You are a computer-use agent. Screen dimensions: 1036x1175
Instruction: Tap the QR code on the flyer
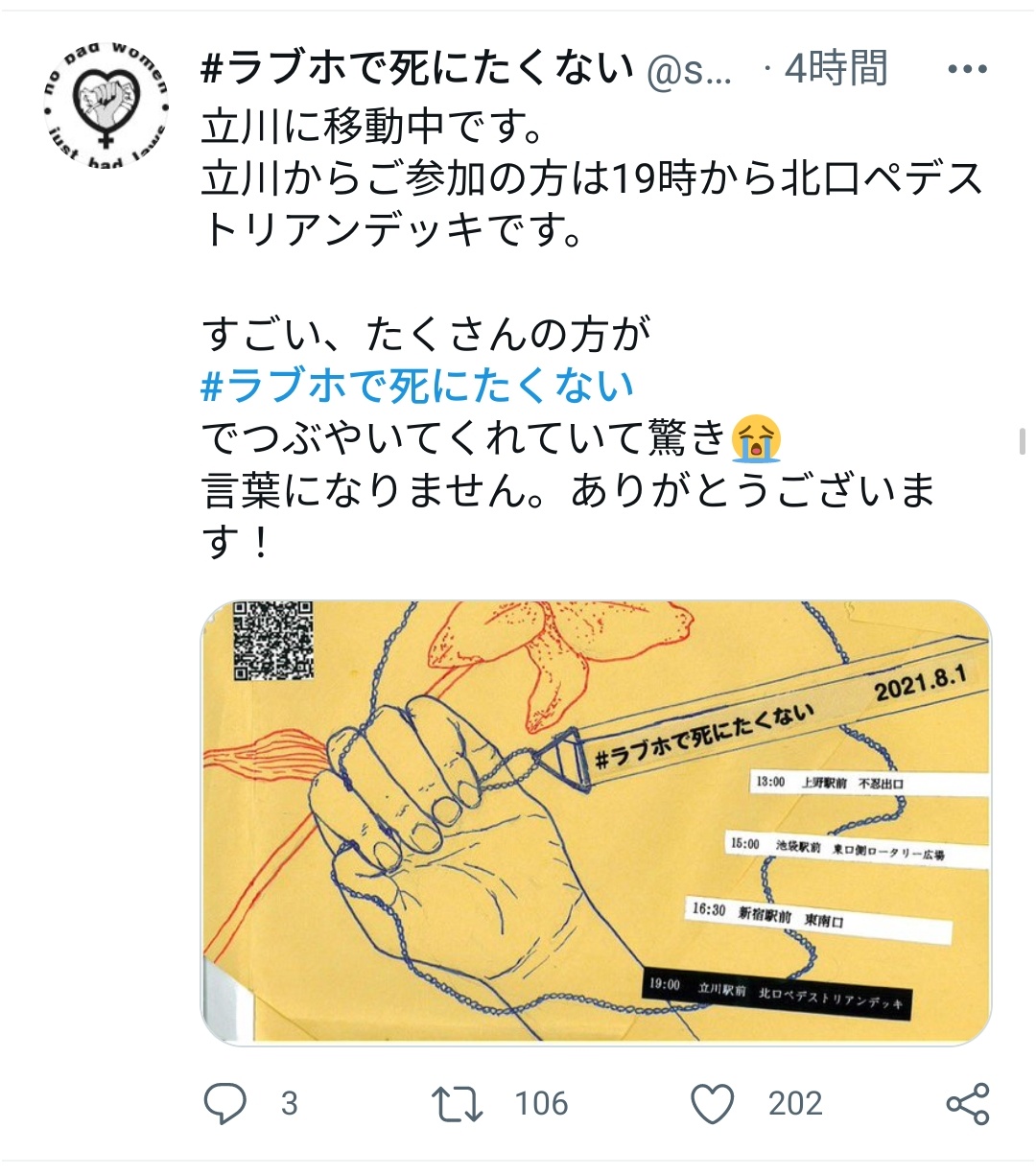[274, 641]
